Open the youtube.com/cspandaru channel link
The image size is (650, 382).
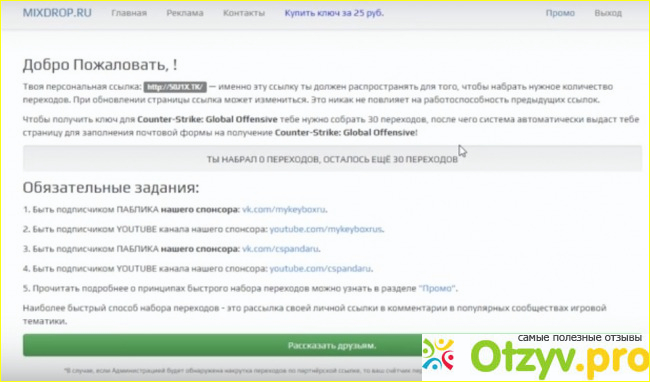click(320, 268)
